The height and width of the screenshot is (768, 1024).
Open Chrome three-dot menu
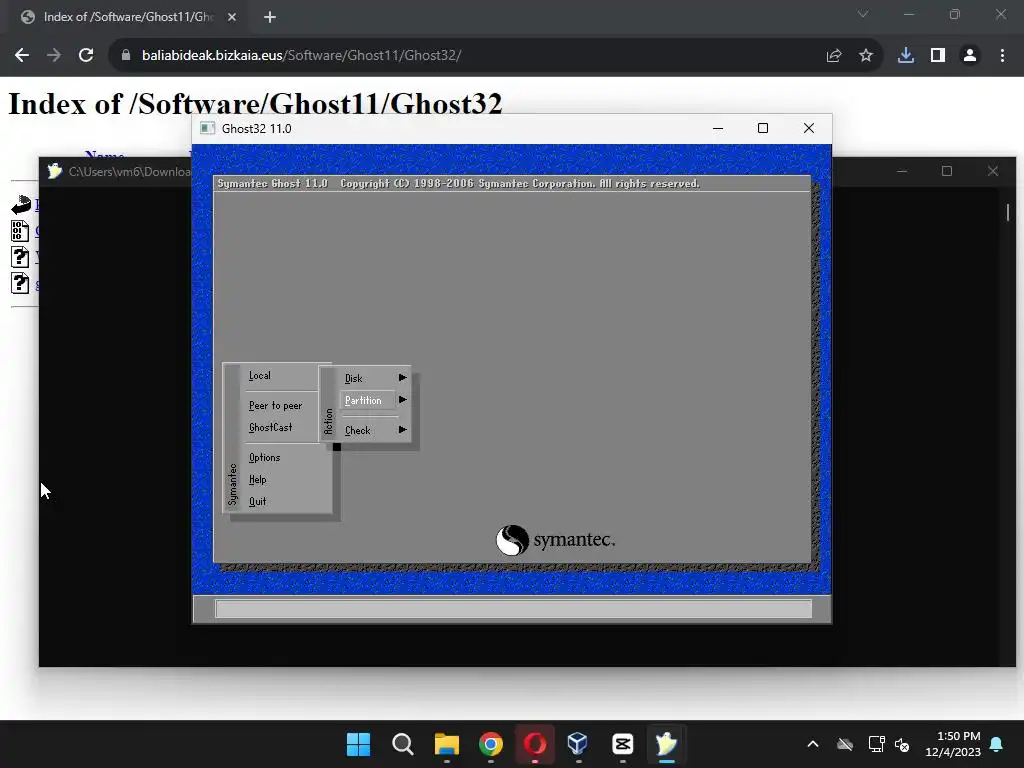[x=1002, y=56]
